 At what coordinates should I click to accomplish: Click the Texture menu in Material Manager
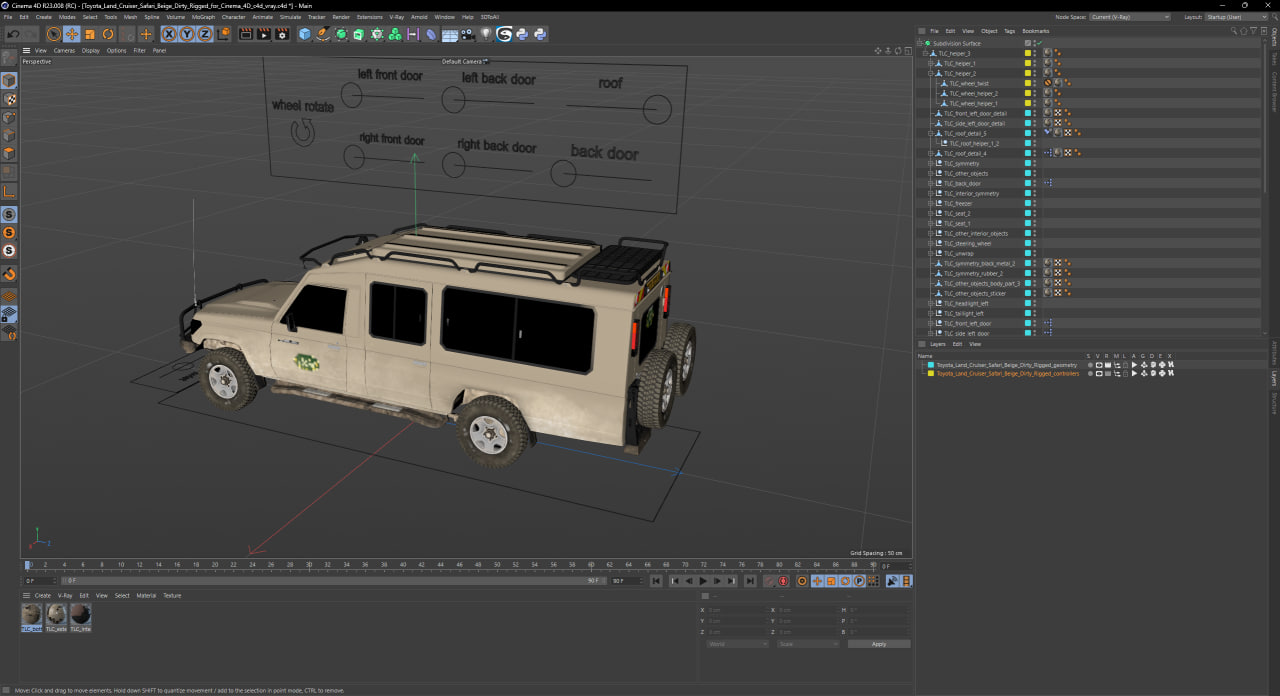tap(172, 595)
